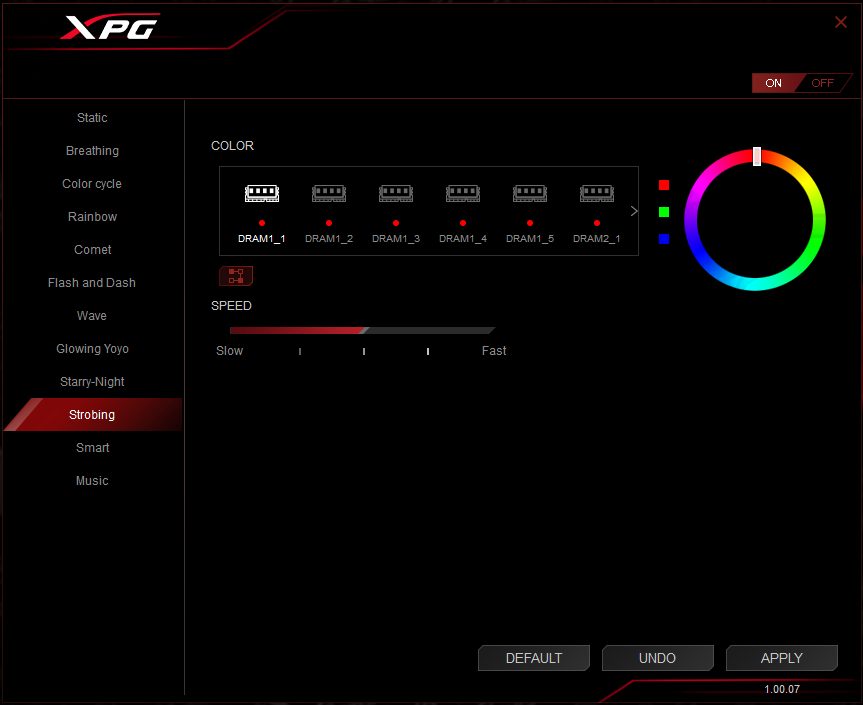863x705 pixels.
Task: Select the DRAM1_5 memory module icon
Action: point(530,194)
